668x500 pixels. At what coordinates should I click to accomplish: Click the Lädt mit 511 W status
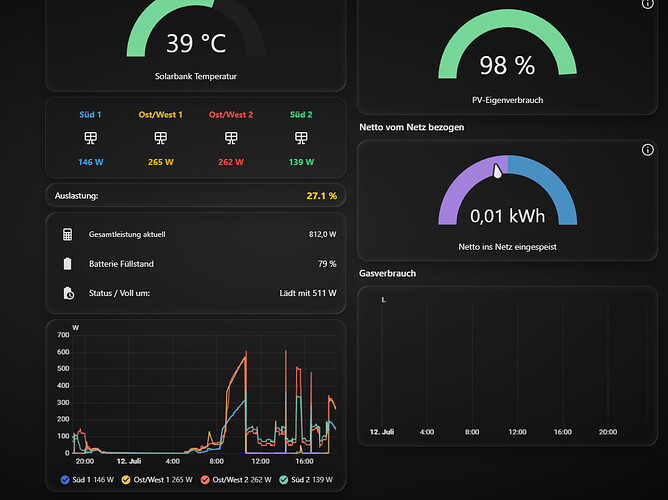pyautogui.click(x=308, y=293)
